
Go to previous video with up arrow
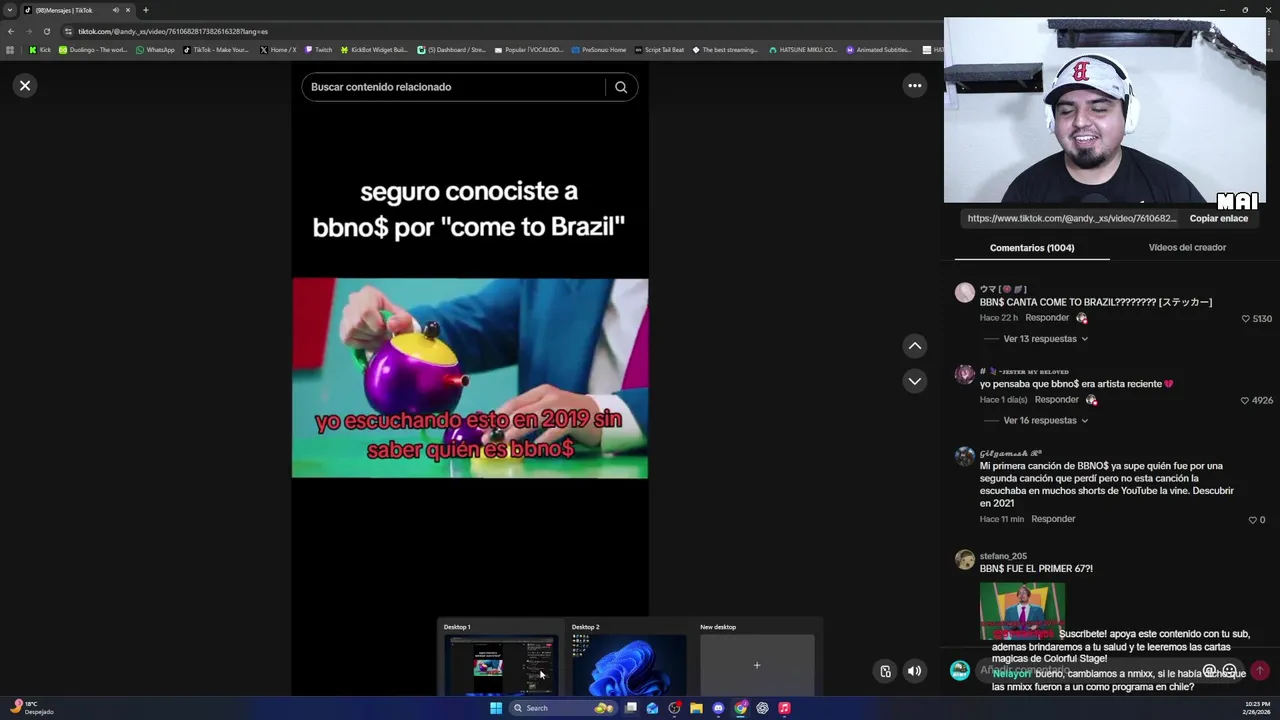(x=914, y=346)
